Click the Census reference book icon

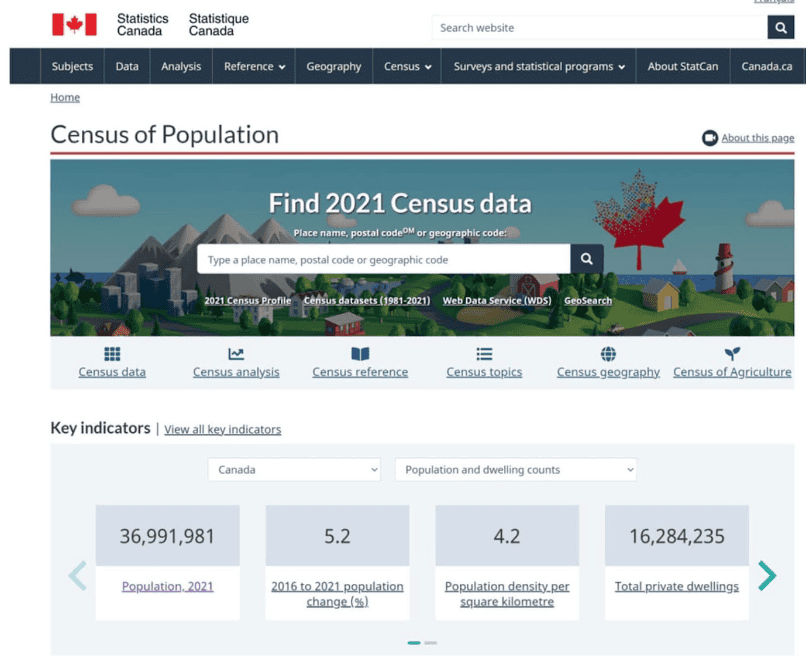click(360, 354)
